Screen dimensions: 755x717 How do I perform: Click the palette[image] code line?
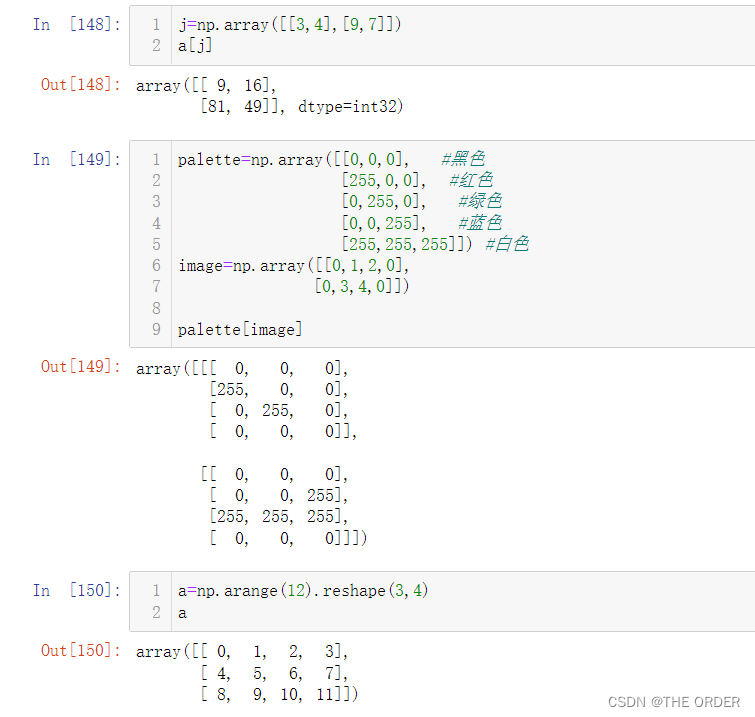tap(240, 329)
